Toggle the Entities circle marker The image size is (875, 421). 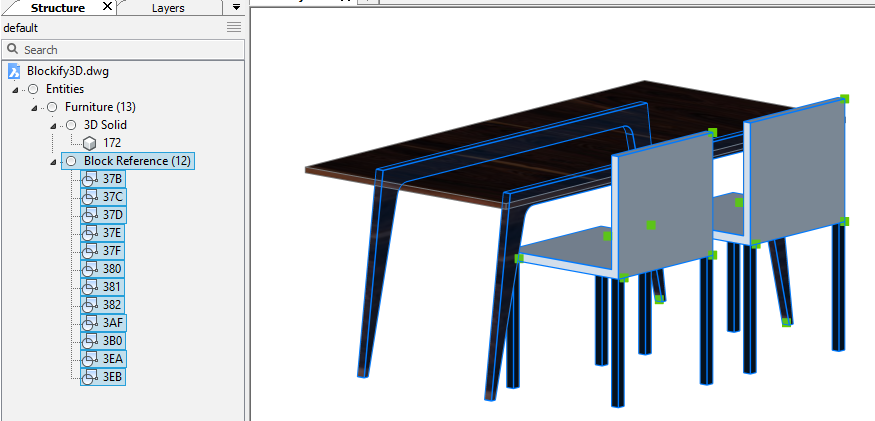coord(33,89)
